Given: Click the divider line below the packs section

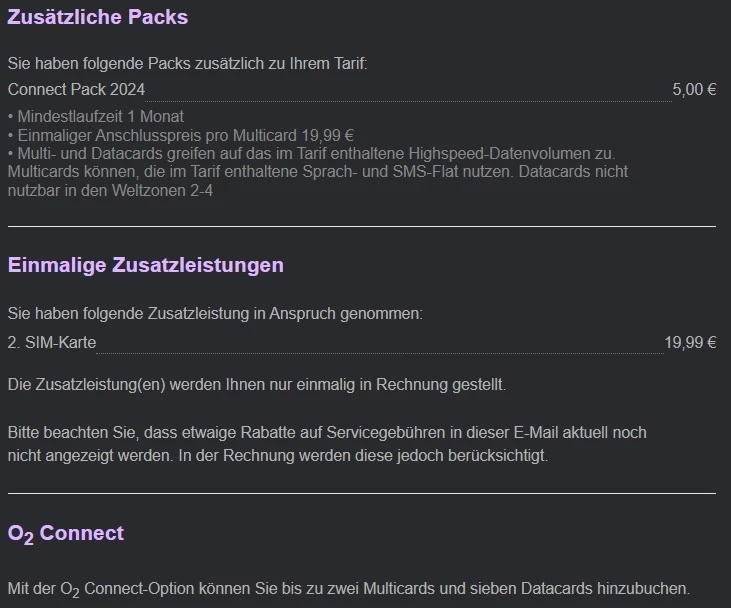Looking at the screenshot, I should point(361,226).
